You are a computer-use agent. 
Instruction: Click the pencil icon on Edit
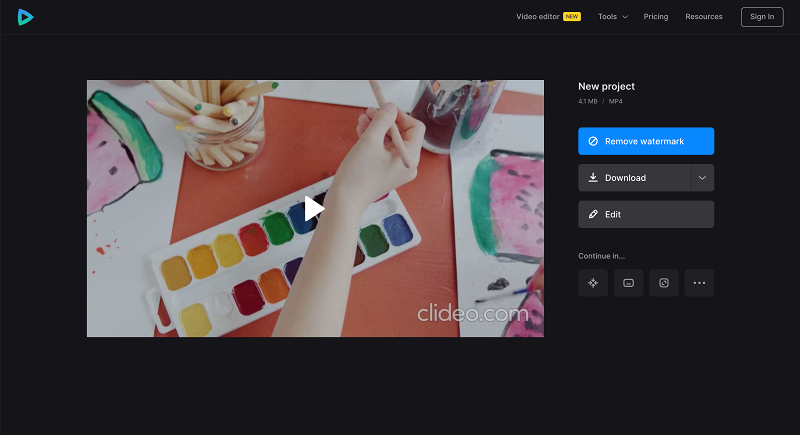(x=593, y=215)
